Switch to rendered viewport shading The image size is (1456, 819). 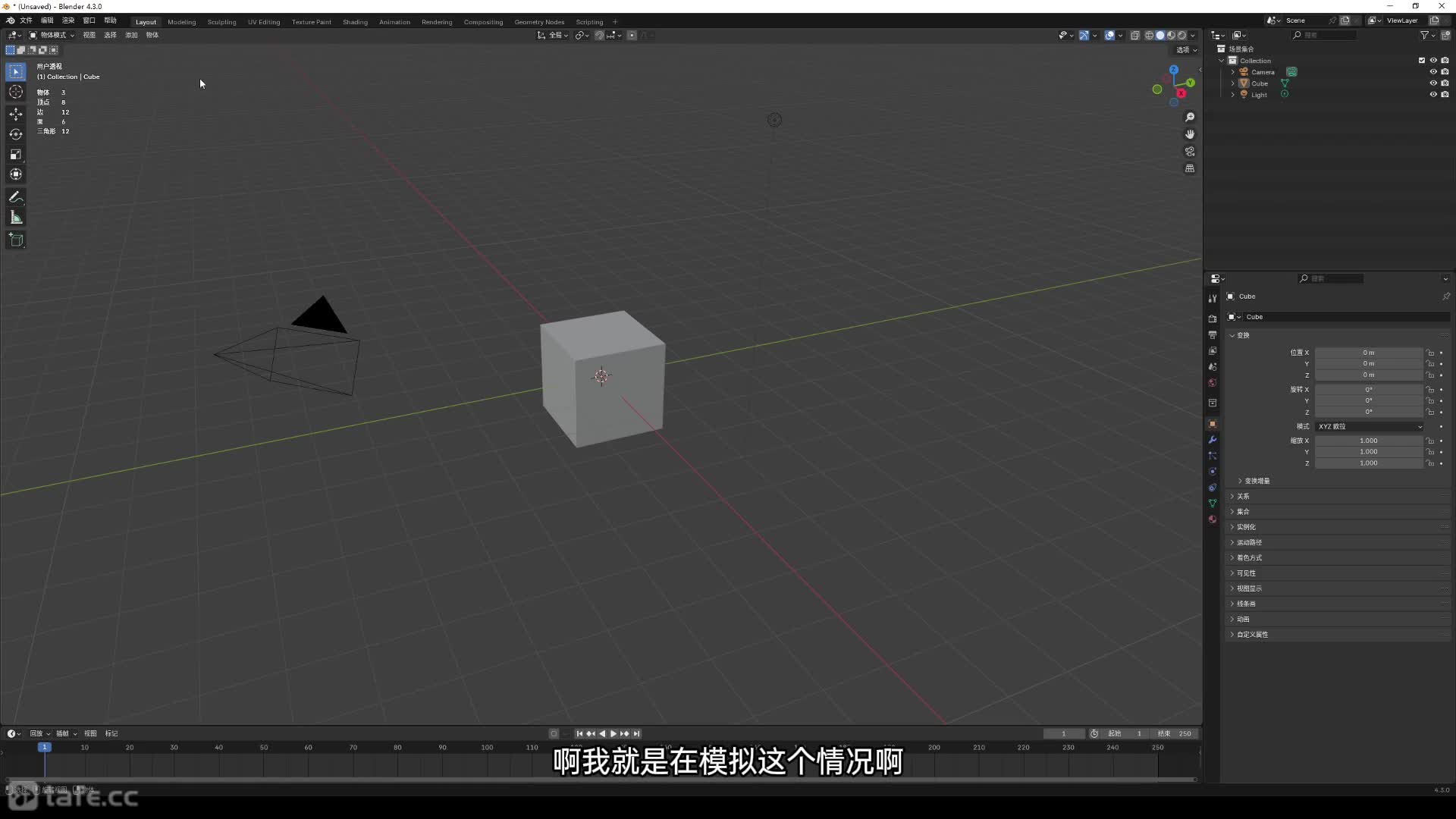pyautogui.click(x=1181, y=35)
